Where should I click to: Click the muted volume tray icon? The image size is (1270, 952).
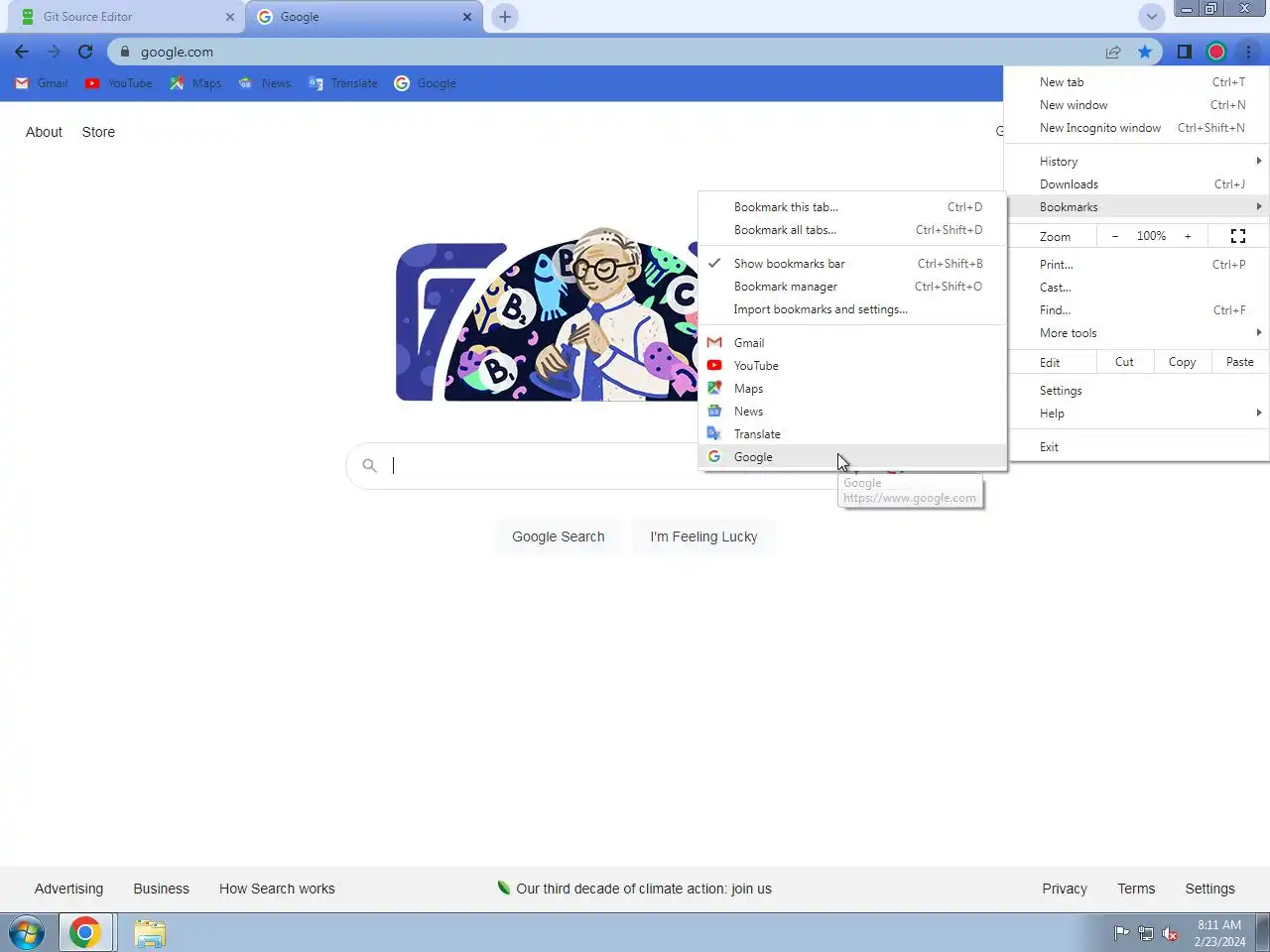pyautogui.click(x=1170, y=933)
